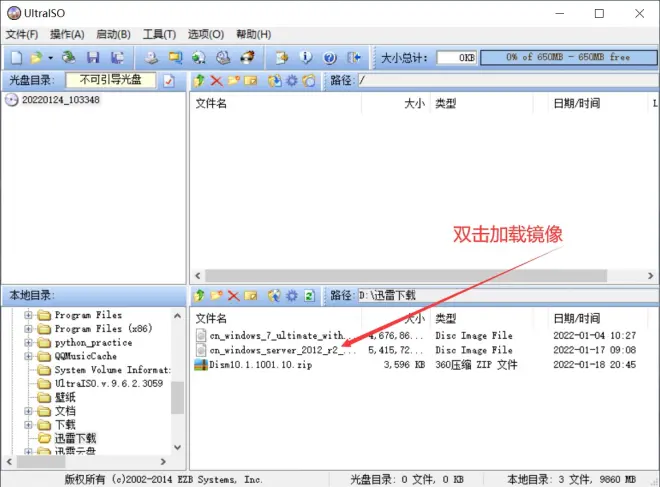Click the Exit door icon in toolbar
This screenshot has width=660, height=487.
(354, 58)
